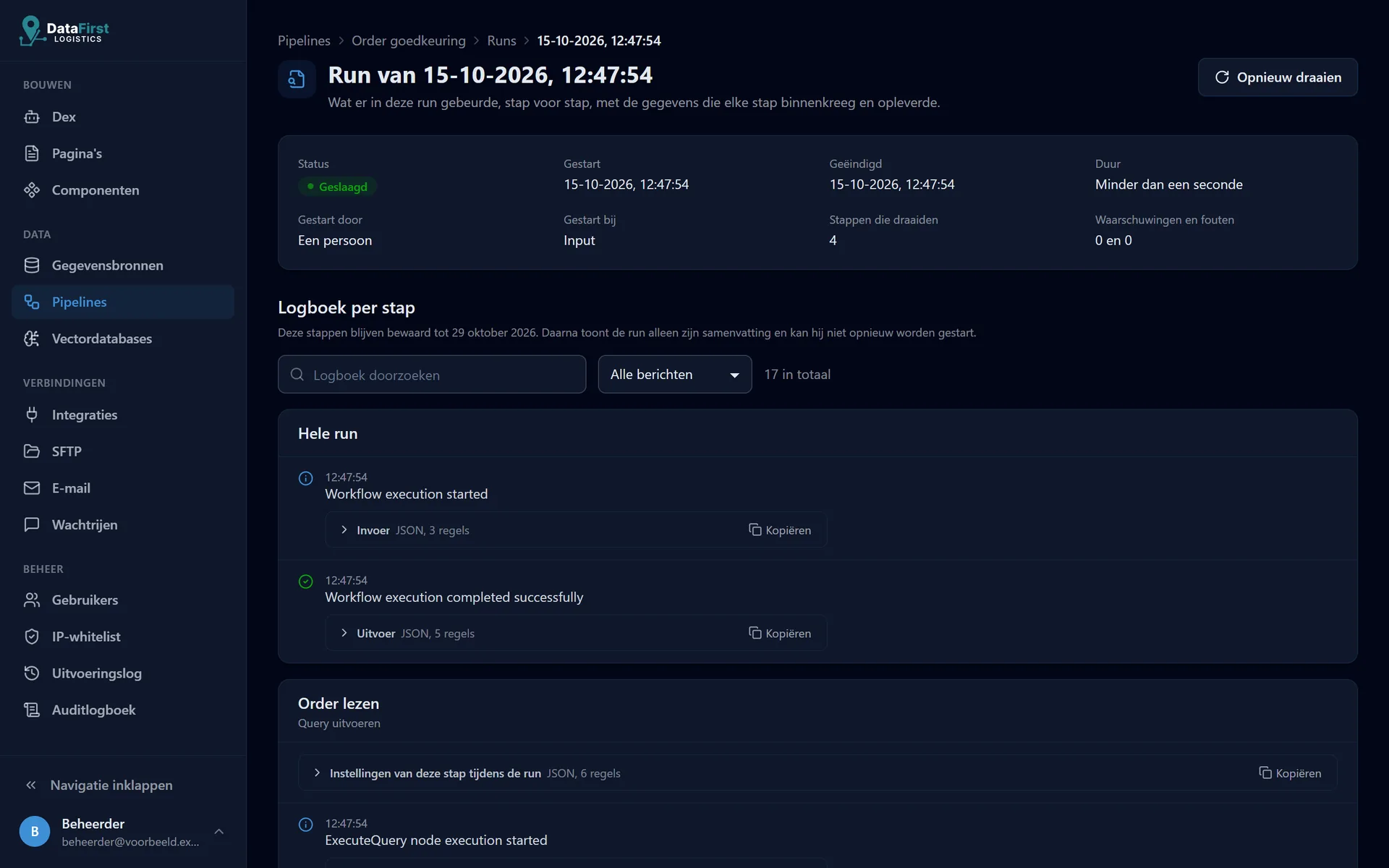1389x868 pixels.
Task: Open Dex via its robot icon
Action: coord(32,116)
